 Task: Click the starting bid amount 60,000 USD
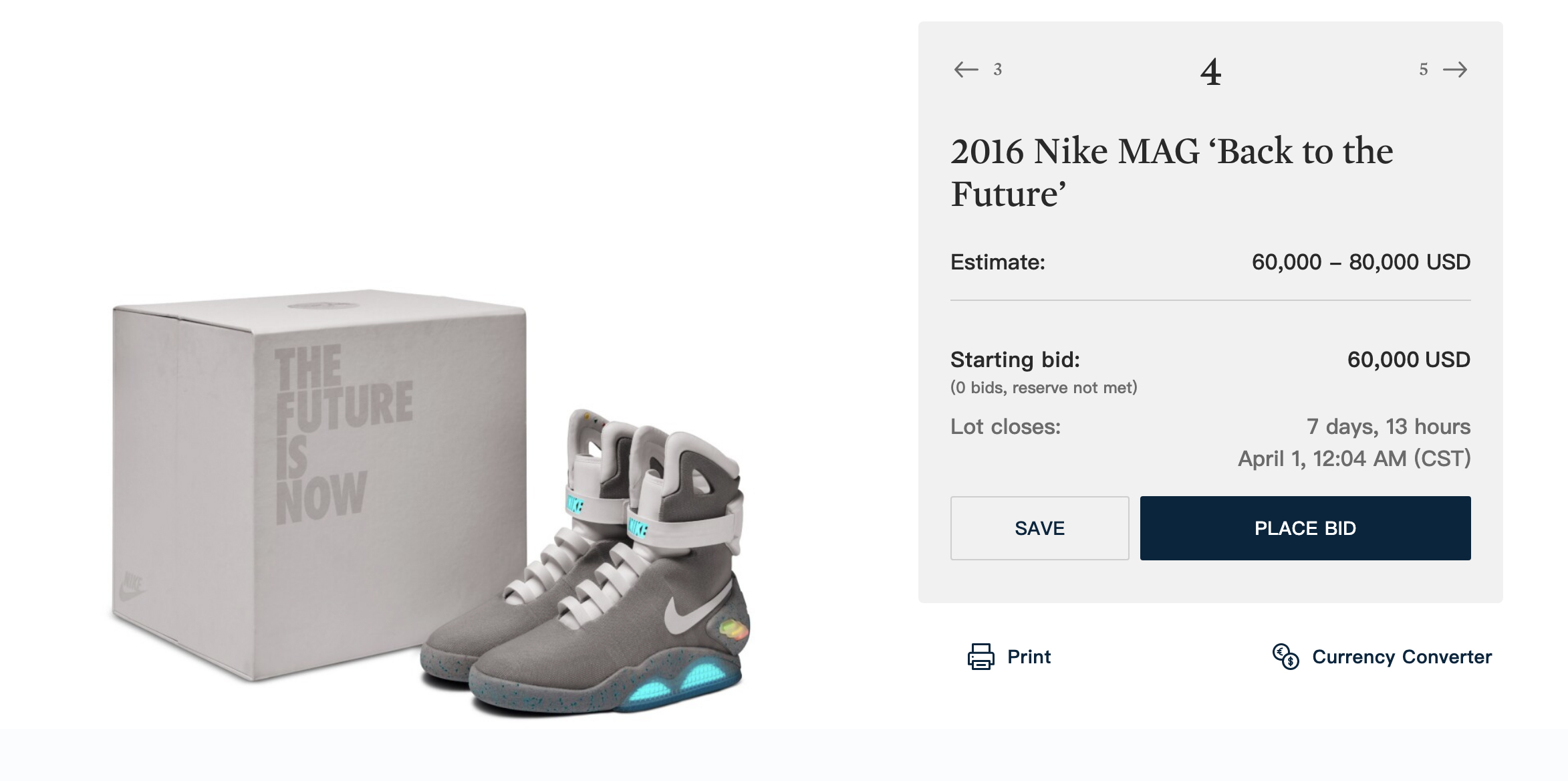click(x=1408, y=360)
